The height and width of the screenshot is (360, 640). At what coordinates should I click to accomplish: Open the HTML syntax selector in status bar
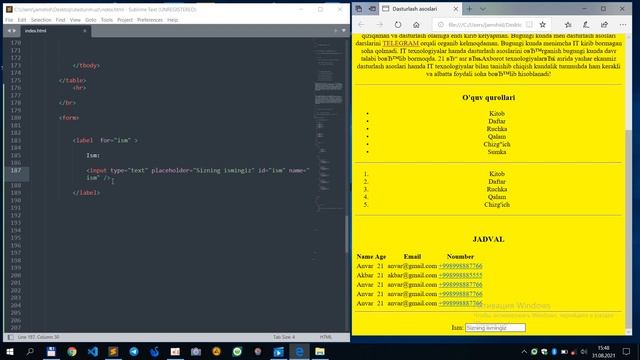[325, 337]
